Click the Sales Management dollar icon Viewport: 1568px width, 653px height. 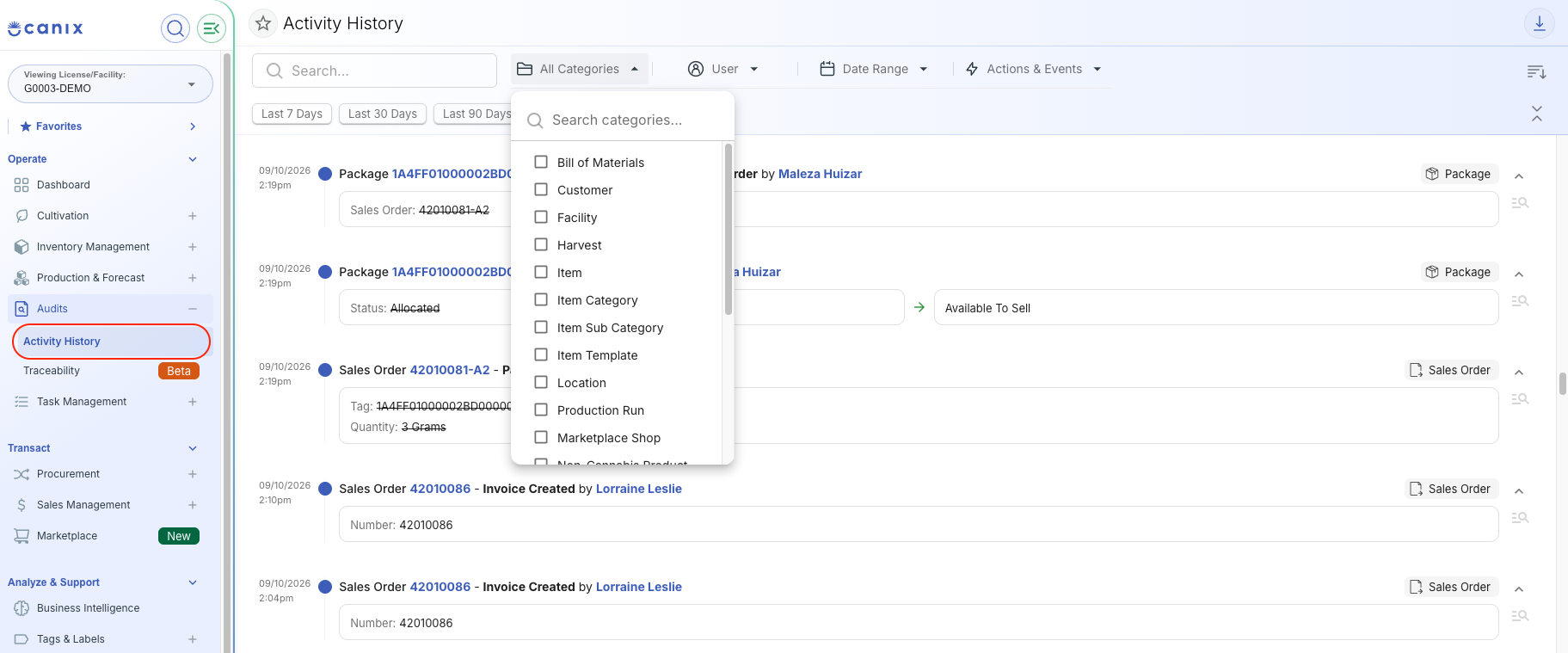[x=22, y=505]
